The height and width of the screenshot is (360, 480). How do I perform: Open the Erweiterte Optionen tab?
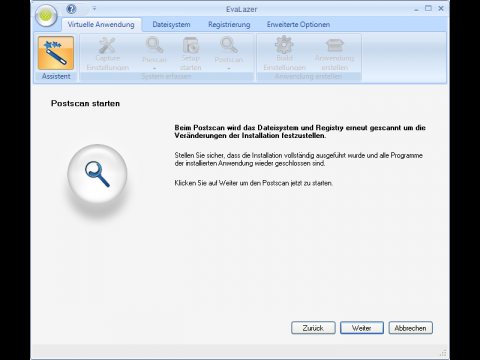298,25
